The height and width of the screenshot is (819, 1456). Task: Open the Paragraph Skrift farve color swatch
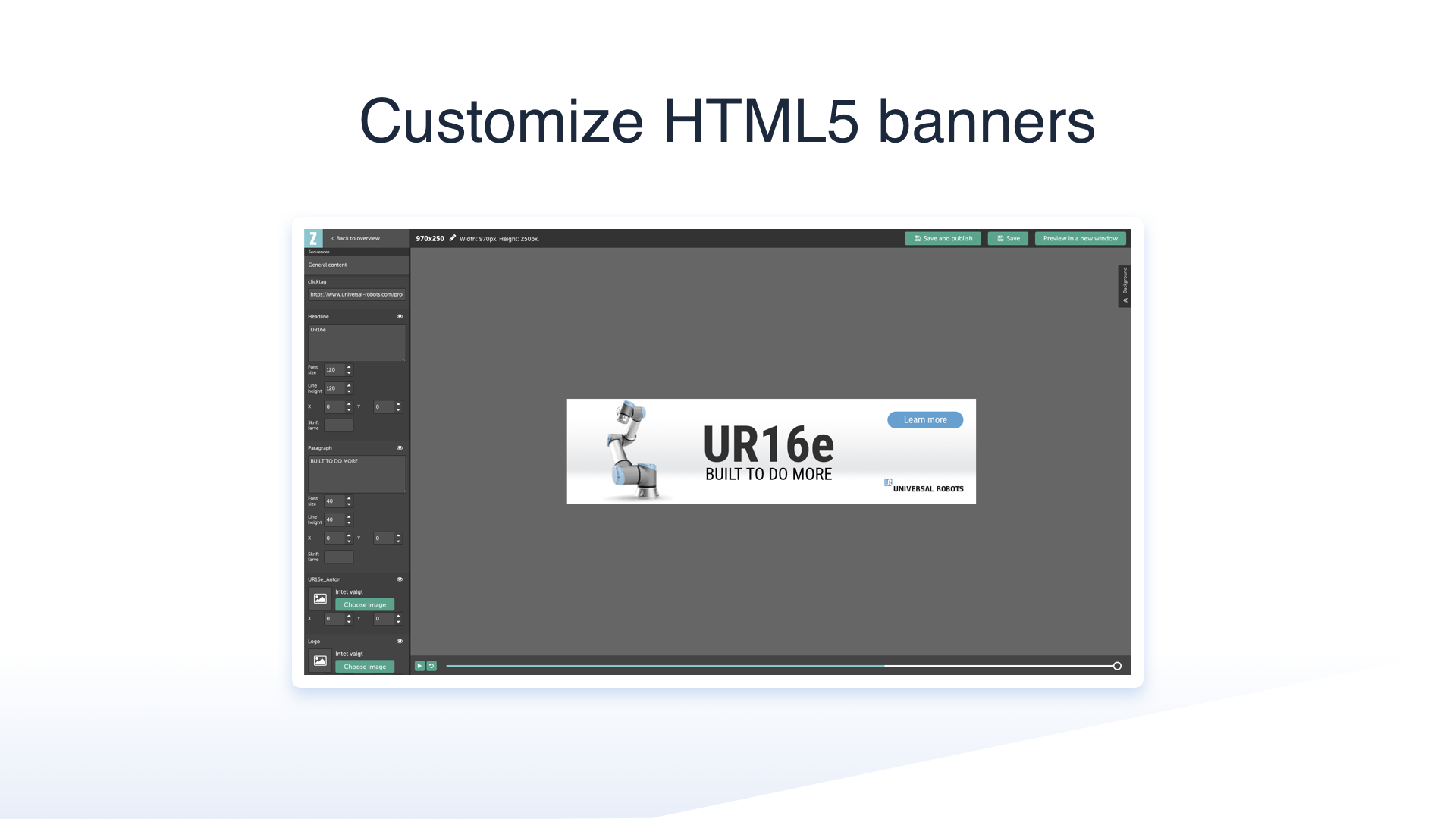tap(339, 557)
